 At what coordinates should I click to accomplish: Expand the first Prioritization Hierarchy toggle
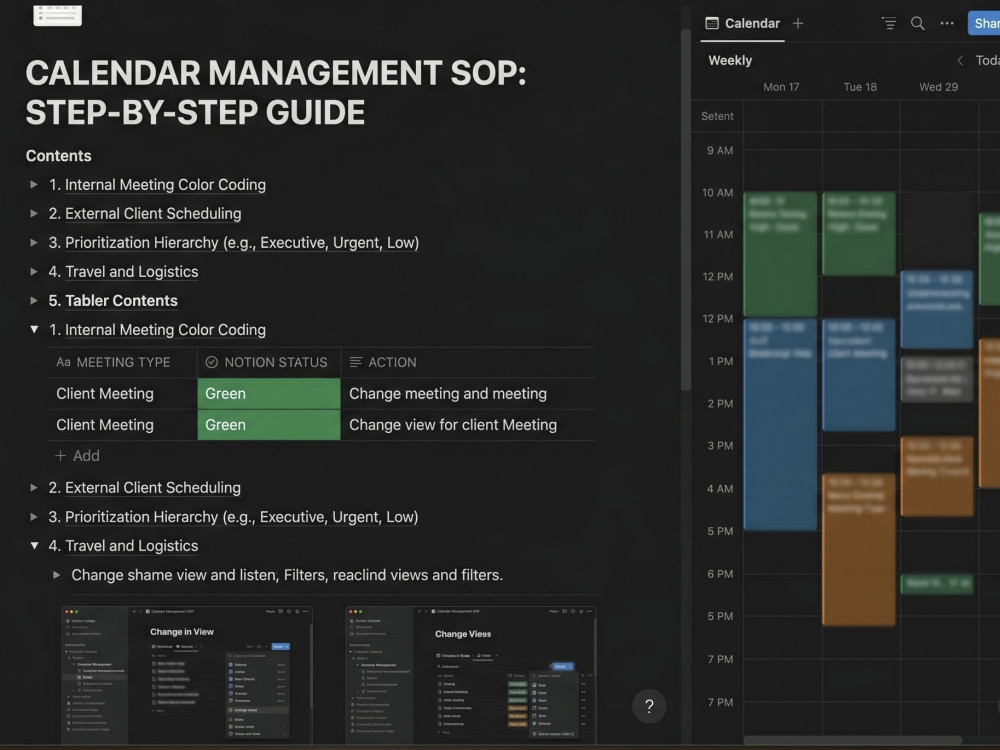[33, 242]
